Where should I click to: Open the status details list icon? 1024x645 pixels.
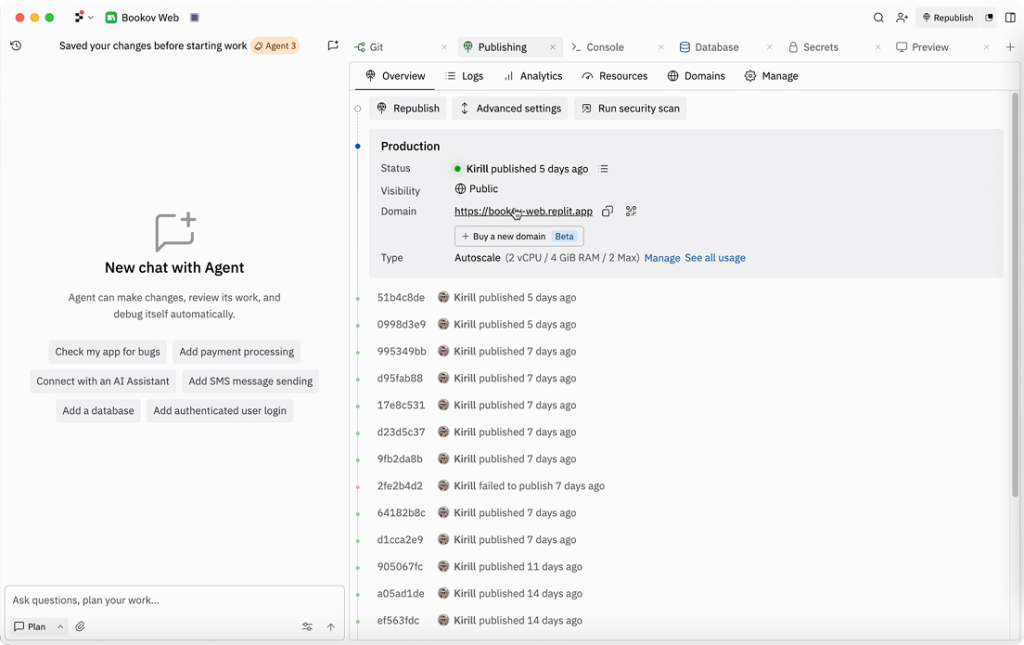604,169
